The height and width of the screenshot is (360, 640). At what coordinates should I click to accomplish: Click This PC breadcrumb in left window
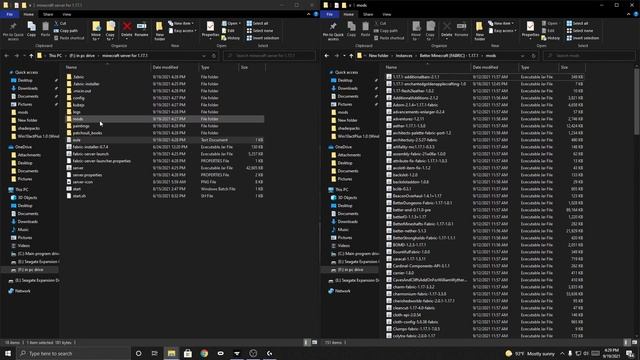[55, 56]
